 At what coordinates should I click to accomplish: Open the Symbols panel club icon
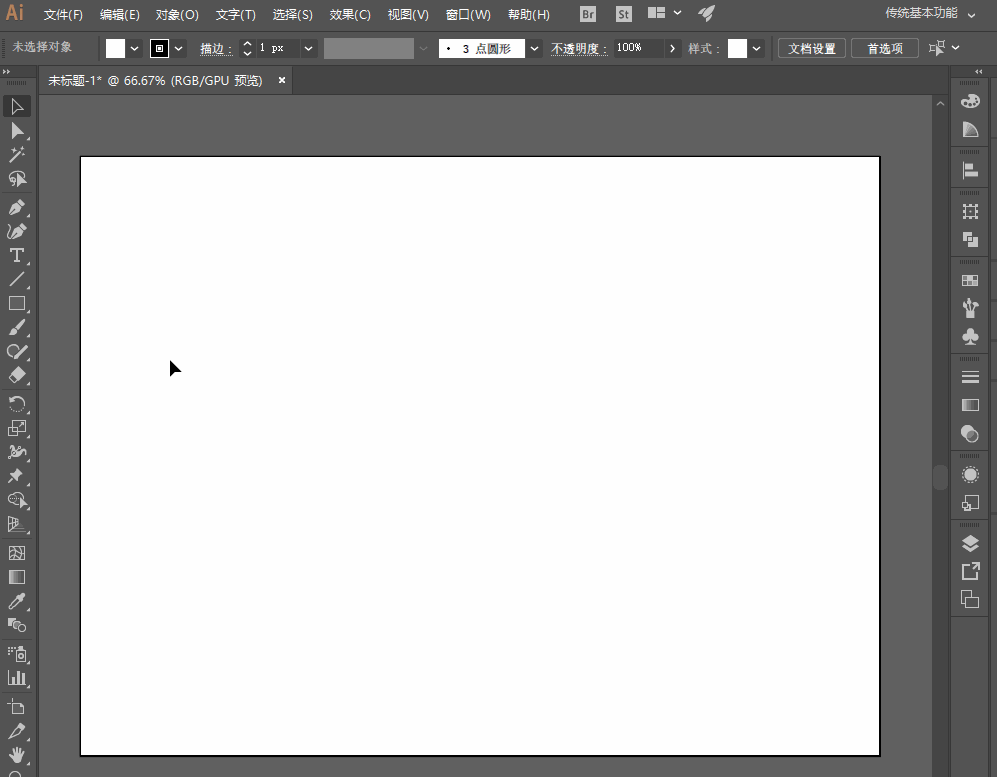click(970, 336)
